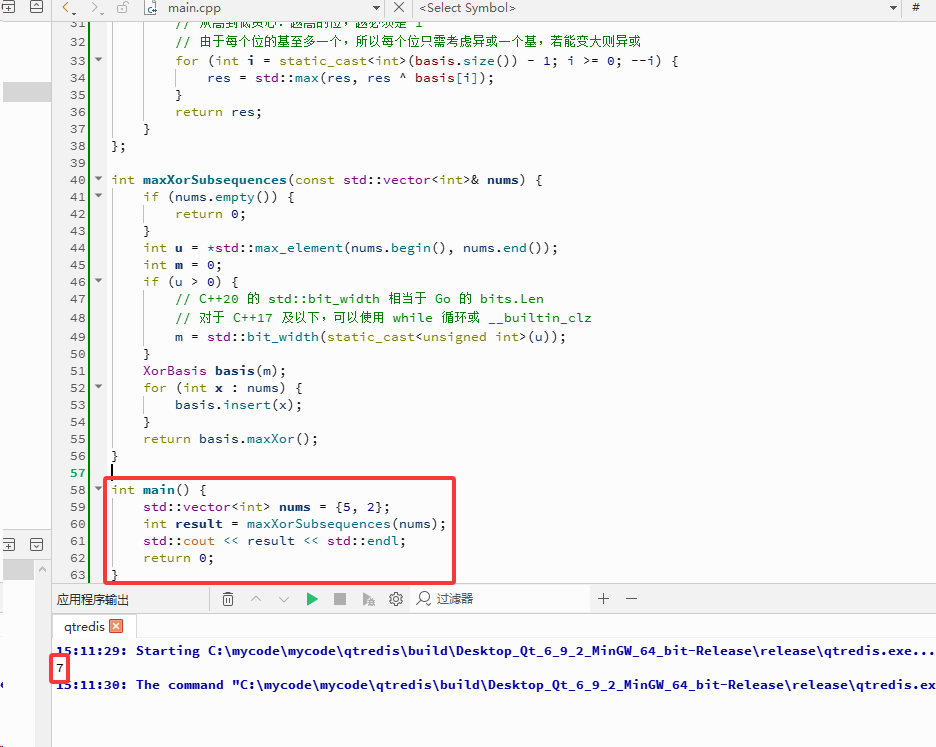The height and width of the screenshot is (747, 936).
Task: Click the # line-column indicator
Action: tap(916, 8)
